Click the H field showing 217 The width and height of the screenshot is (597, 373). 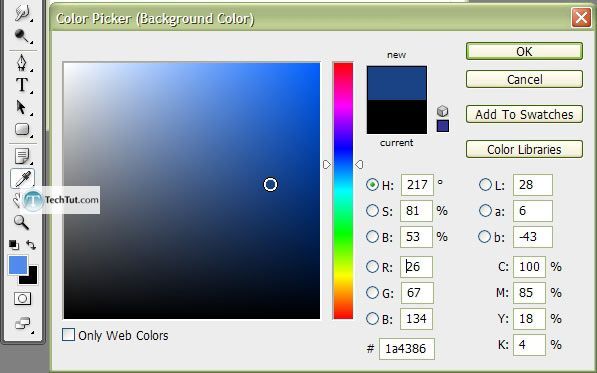pyautogui.click(x=417, y=185)
